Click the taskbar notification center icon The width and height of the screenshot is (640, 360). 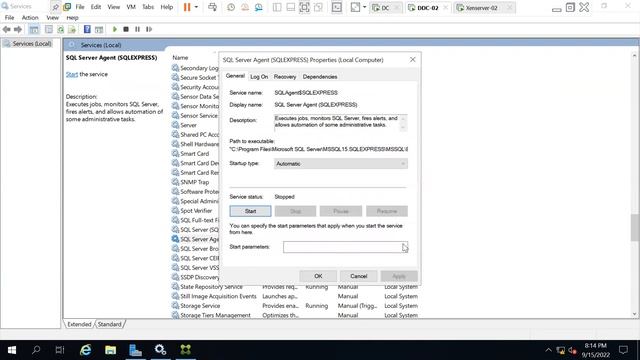coord(623,350)
